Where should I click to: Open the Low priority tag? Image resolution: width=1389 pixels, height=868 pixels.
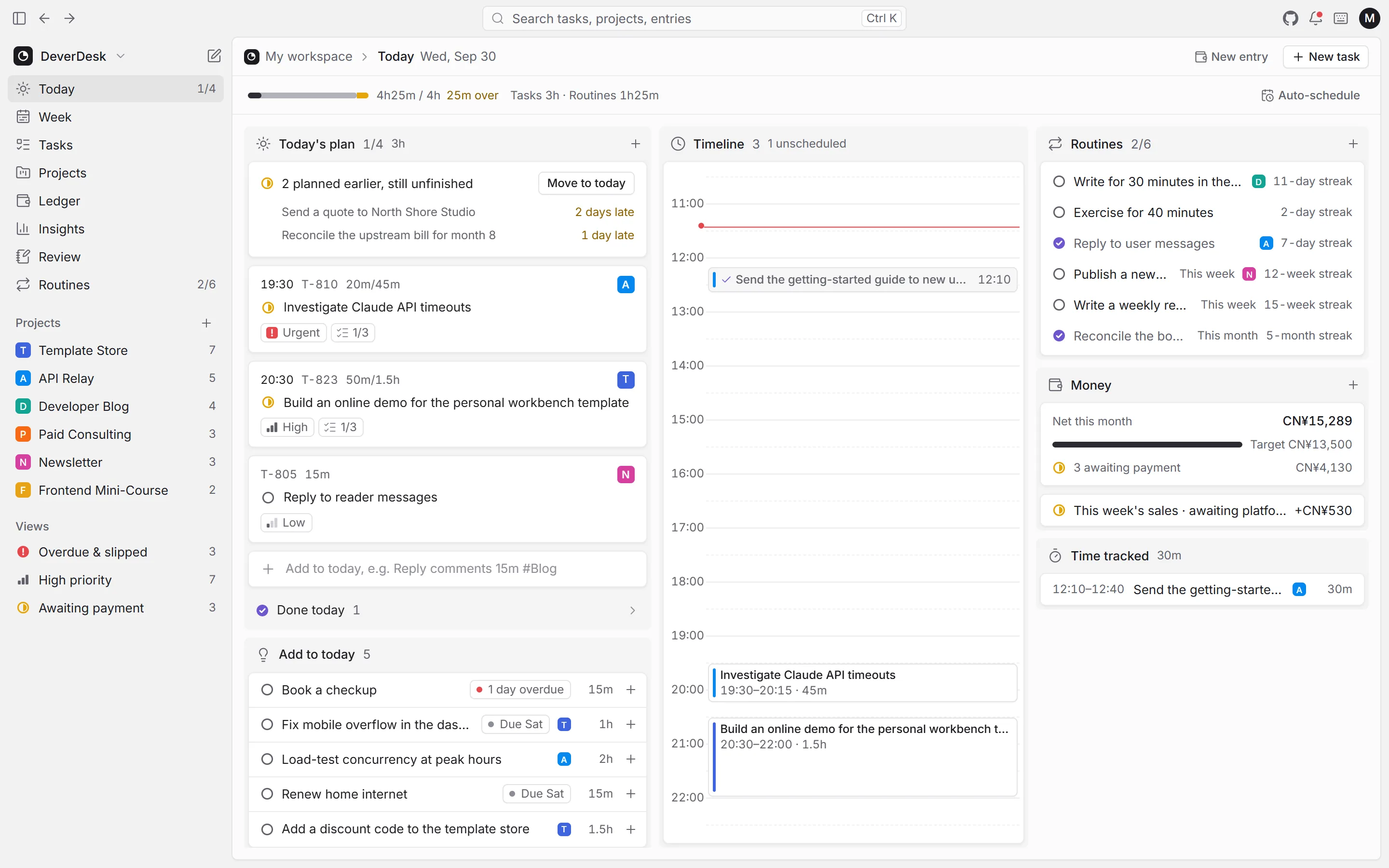pos(286,522)
